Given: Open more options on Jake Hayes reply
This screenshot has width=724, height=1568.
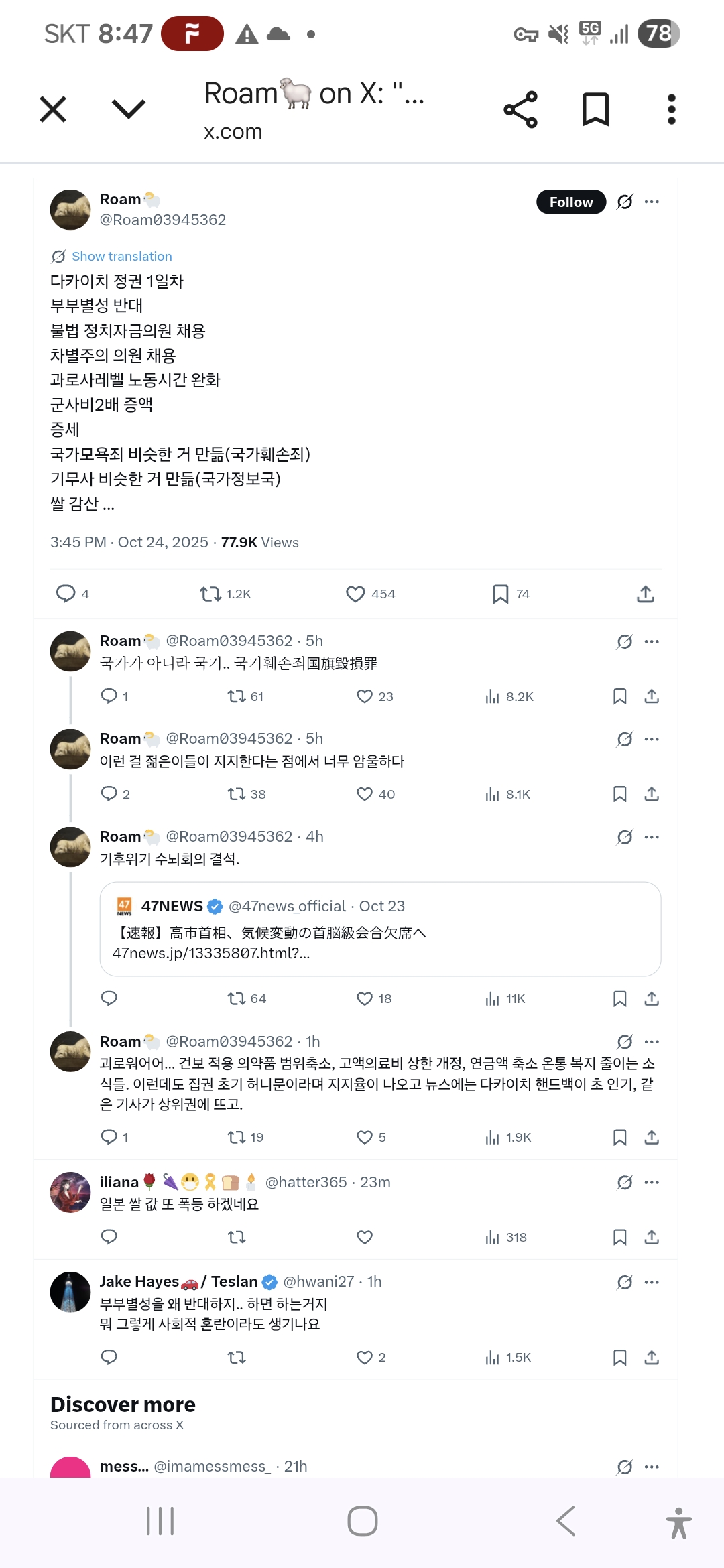Looking at the screenshot, I should click(x=652, y=1282).
